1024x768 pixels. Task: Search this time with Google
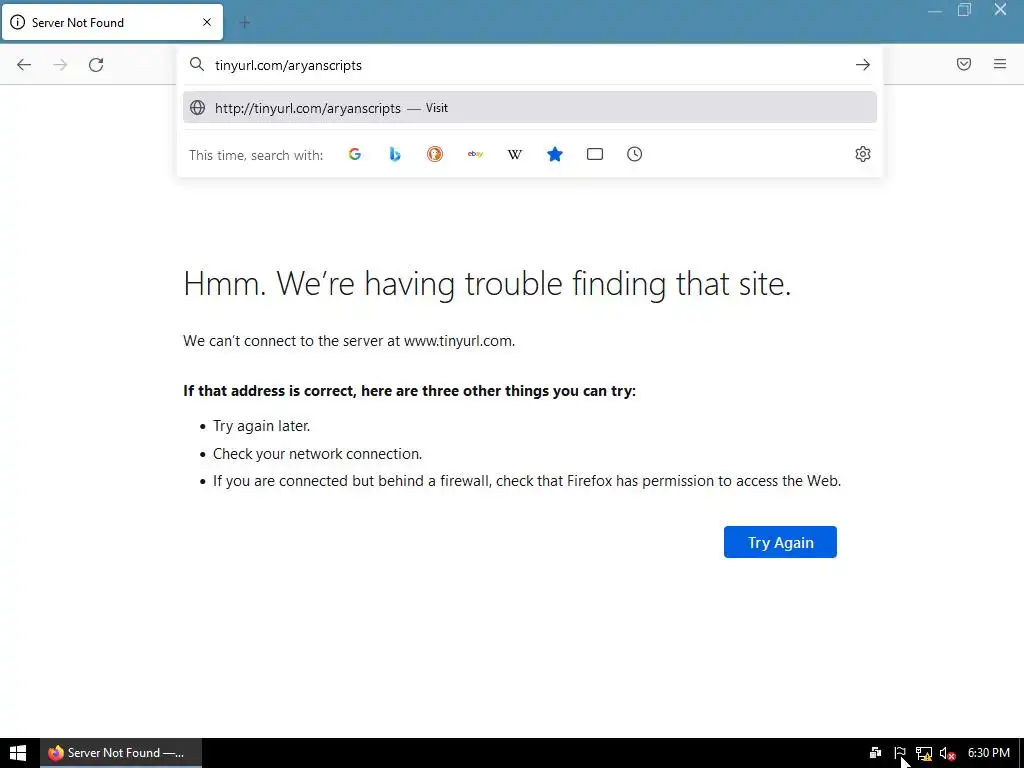click(x=355, y=154)
